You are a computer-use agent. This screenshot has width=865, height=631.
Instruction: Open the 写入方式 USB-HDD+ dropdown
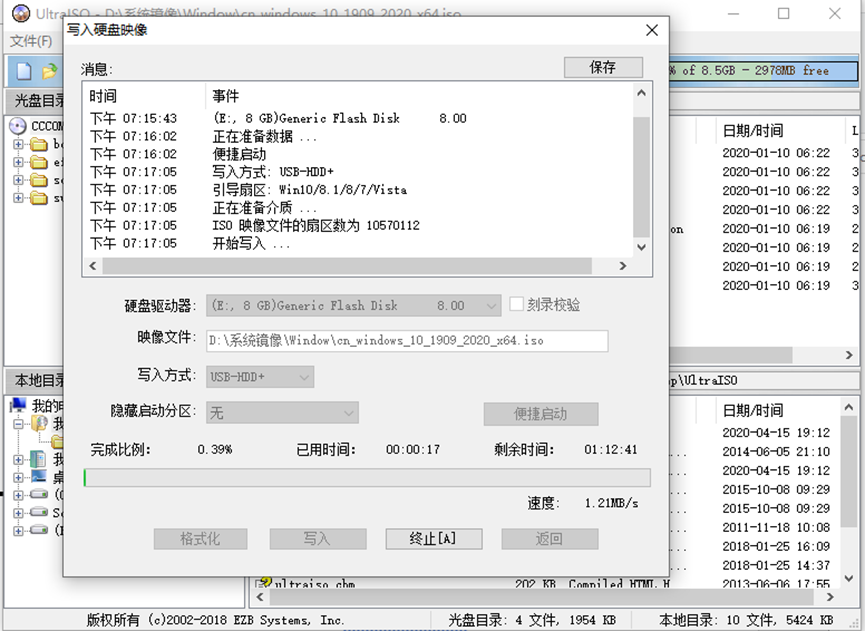click(x=260, y=377)
